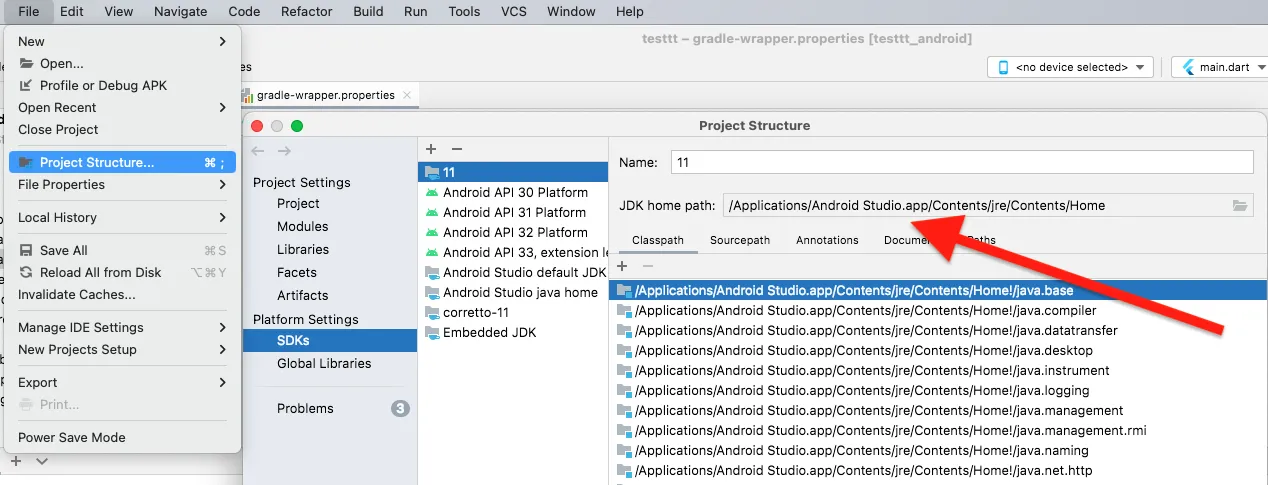1268x485 pixels.
Task: Expand the Local History submenu
Action: click(x=122, y=217)
